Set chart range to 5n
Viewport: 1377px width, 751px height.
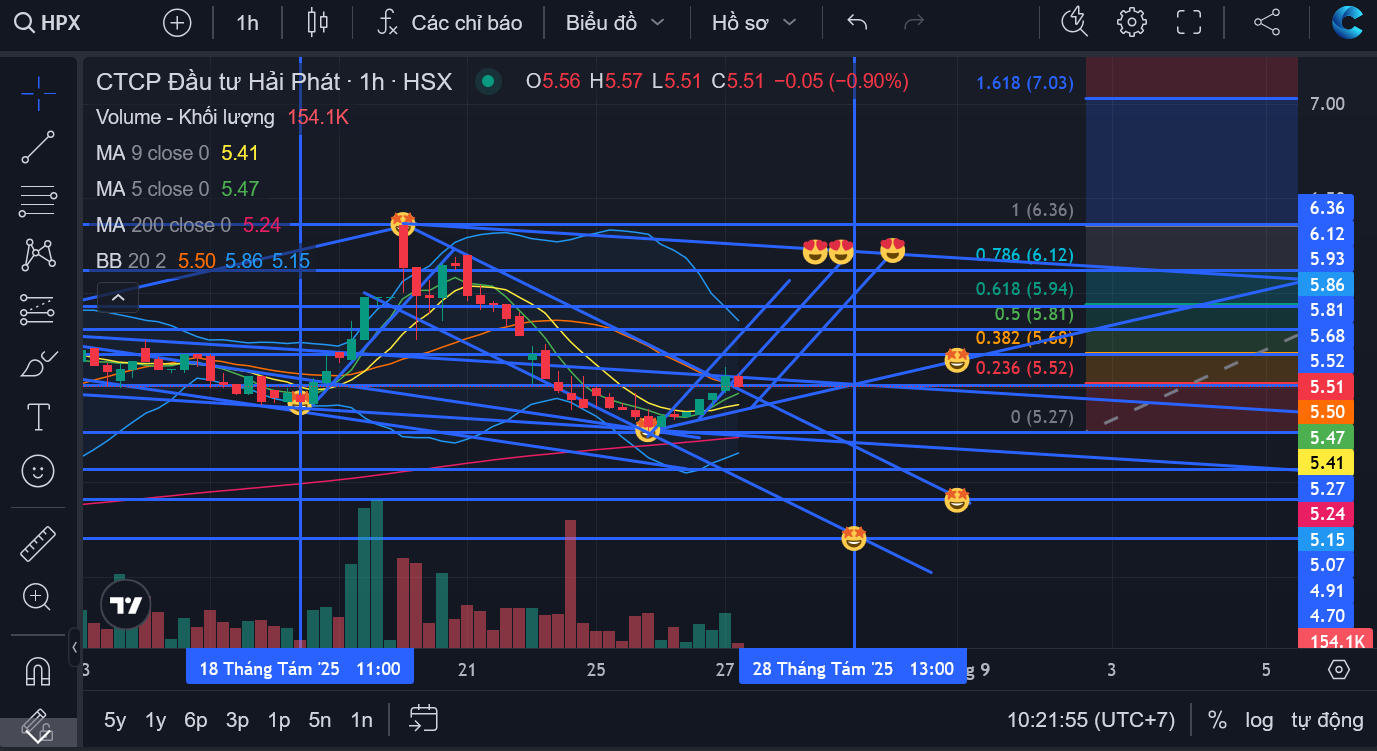[x=320, y=720]
